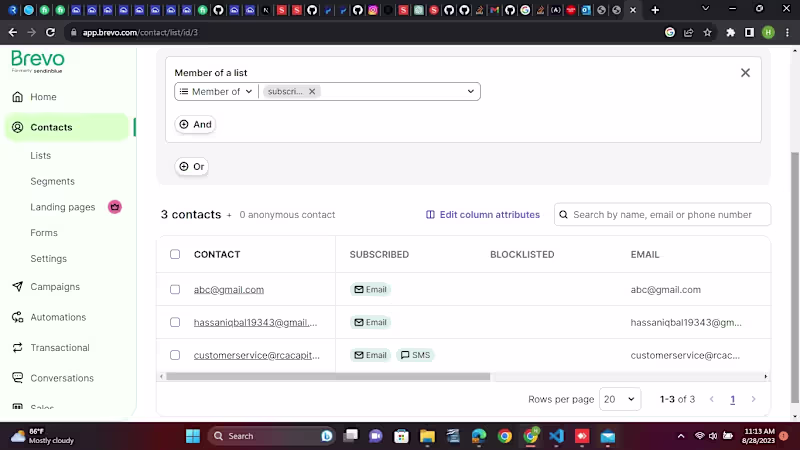Open contact abc@gmail.com
Viewport: 800px width, 450px height.
[x=229, y=289]
